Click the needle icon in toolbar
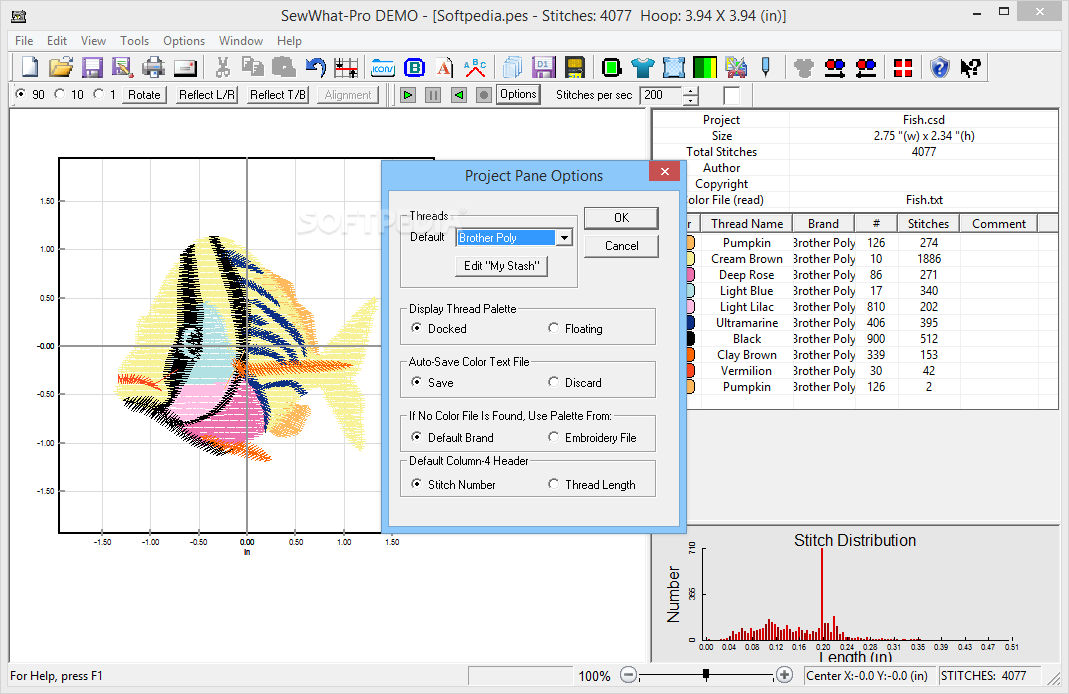The width and height of the screenshot is (1069, 694). tap(765, 68)
